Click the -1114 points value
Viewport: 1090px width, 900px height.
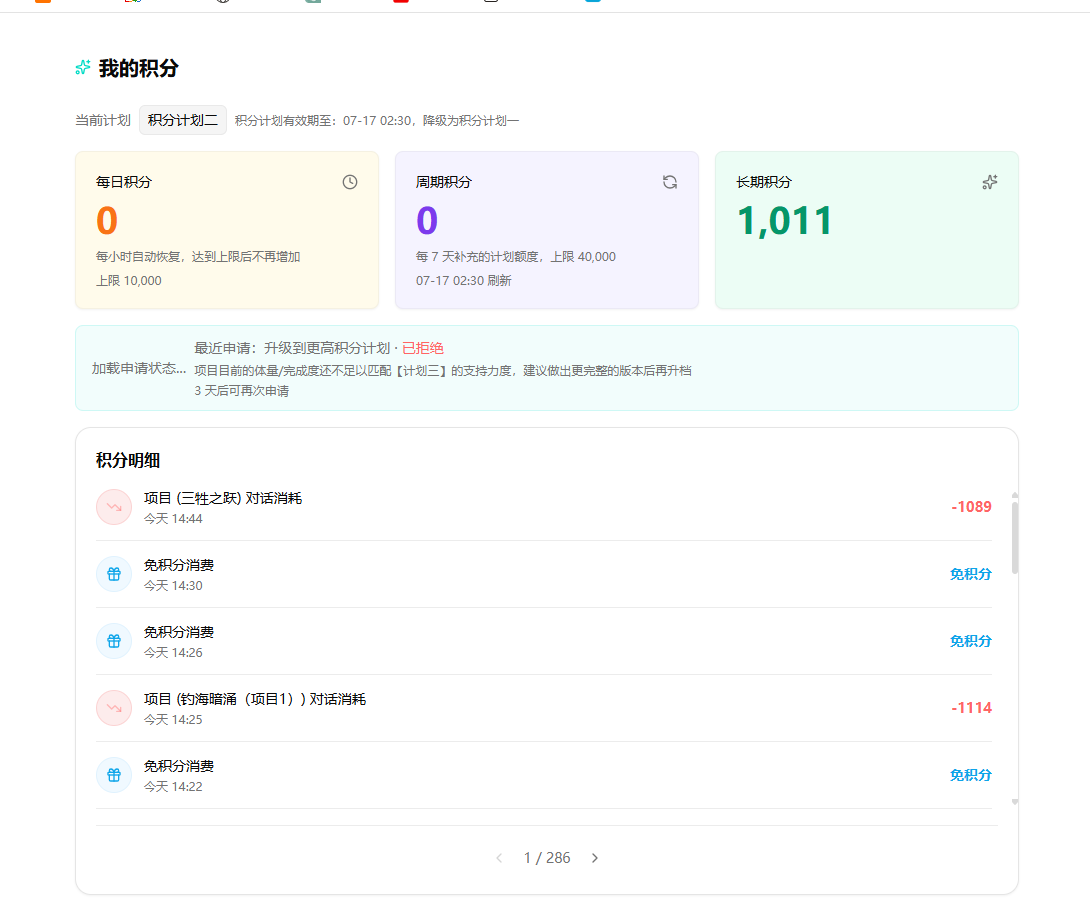pos(971,708)
